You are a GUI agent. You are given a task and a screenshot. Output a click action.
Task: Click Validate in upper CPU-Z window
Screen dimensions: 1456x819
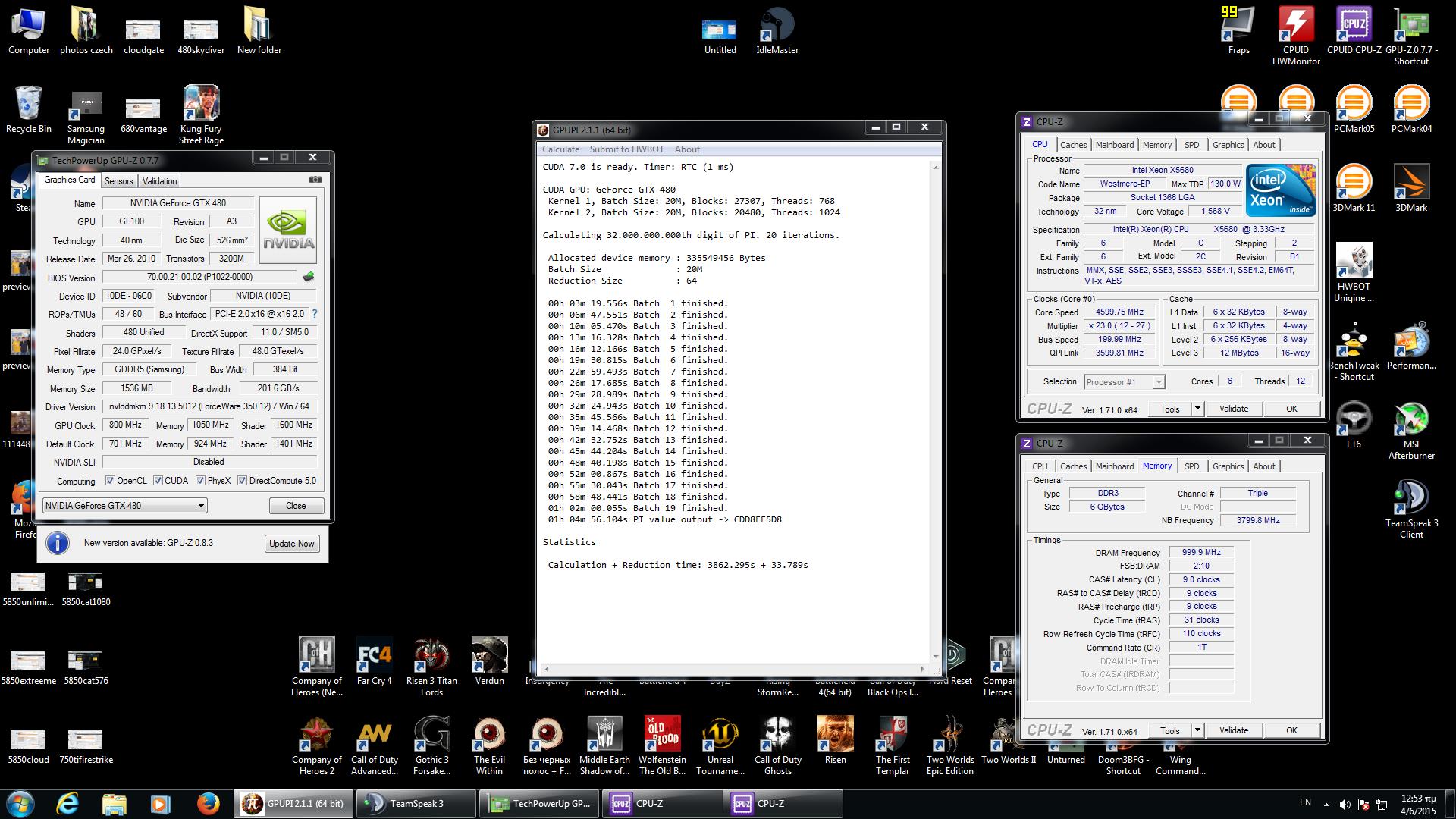[x=1233, y=409]
